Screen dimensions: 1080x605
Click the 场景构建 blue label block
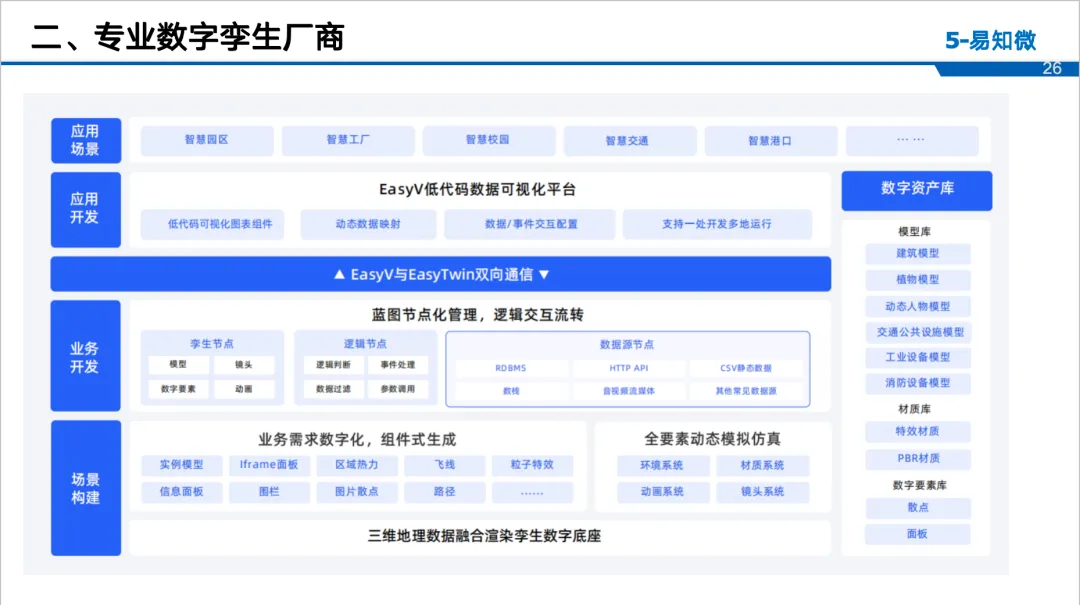pyautogui.click(x=85, y=488)
